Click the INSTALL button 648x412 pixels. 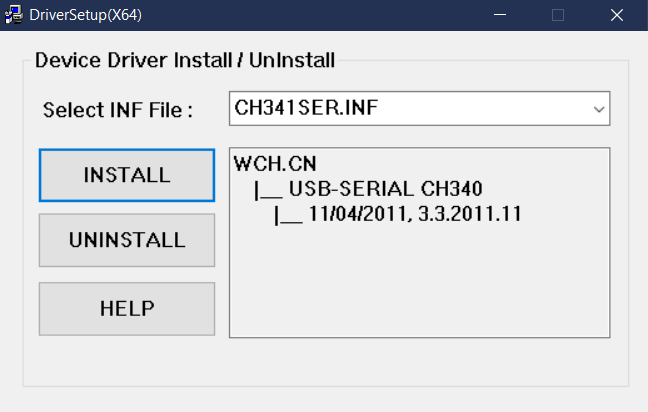[127, 176]
